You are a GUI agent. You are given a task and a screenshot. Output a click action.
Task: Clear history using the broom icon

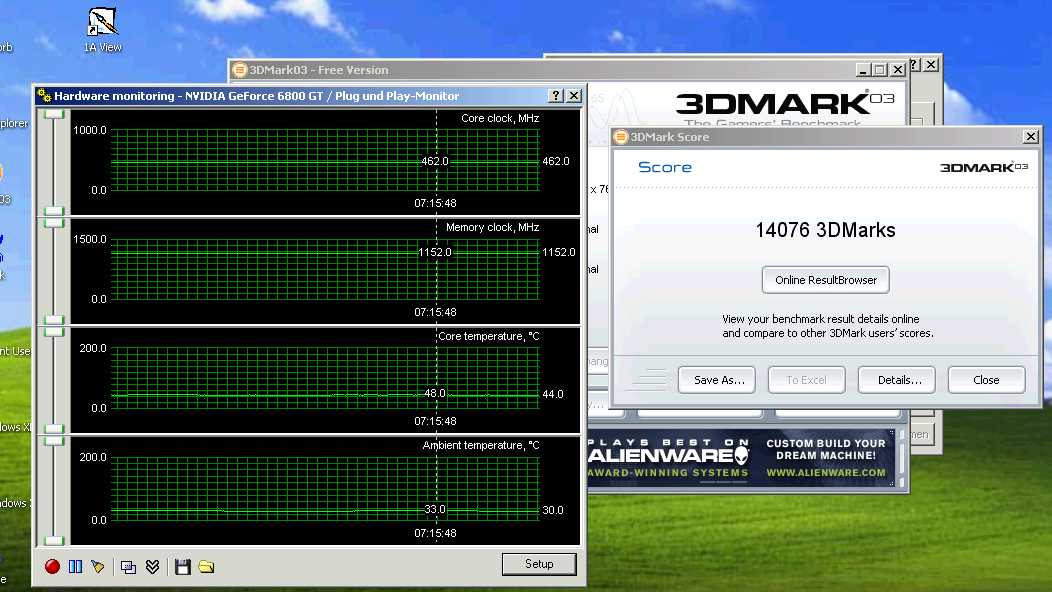point(98,566)
